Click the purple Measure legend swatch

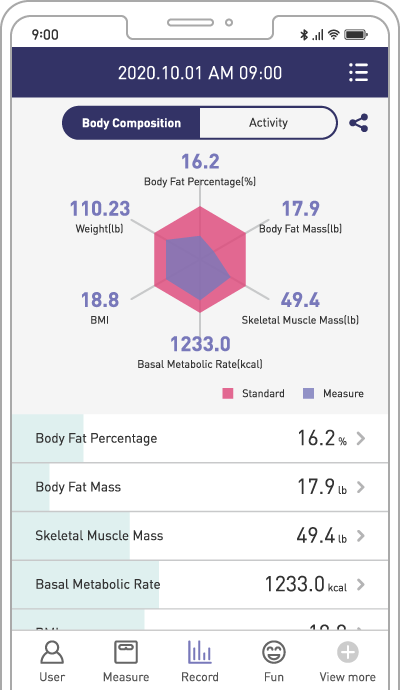(308, 393)
